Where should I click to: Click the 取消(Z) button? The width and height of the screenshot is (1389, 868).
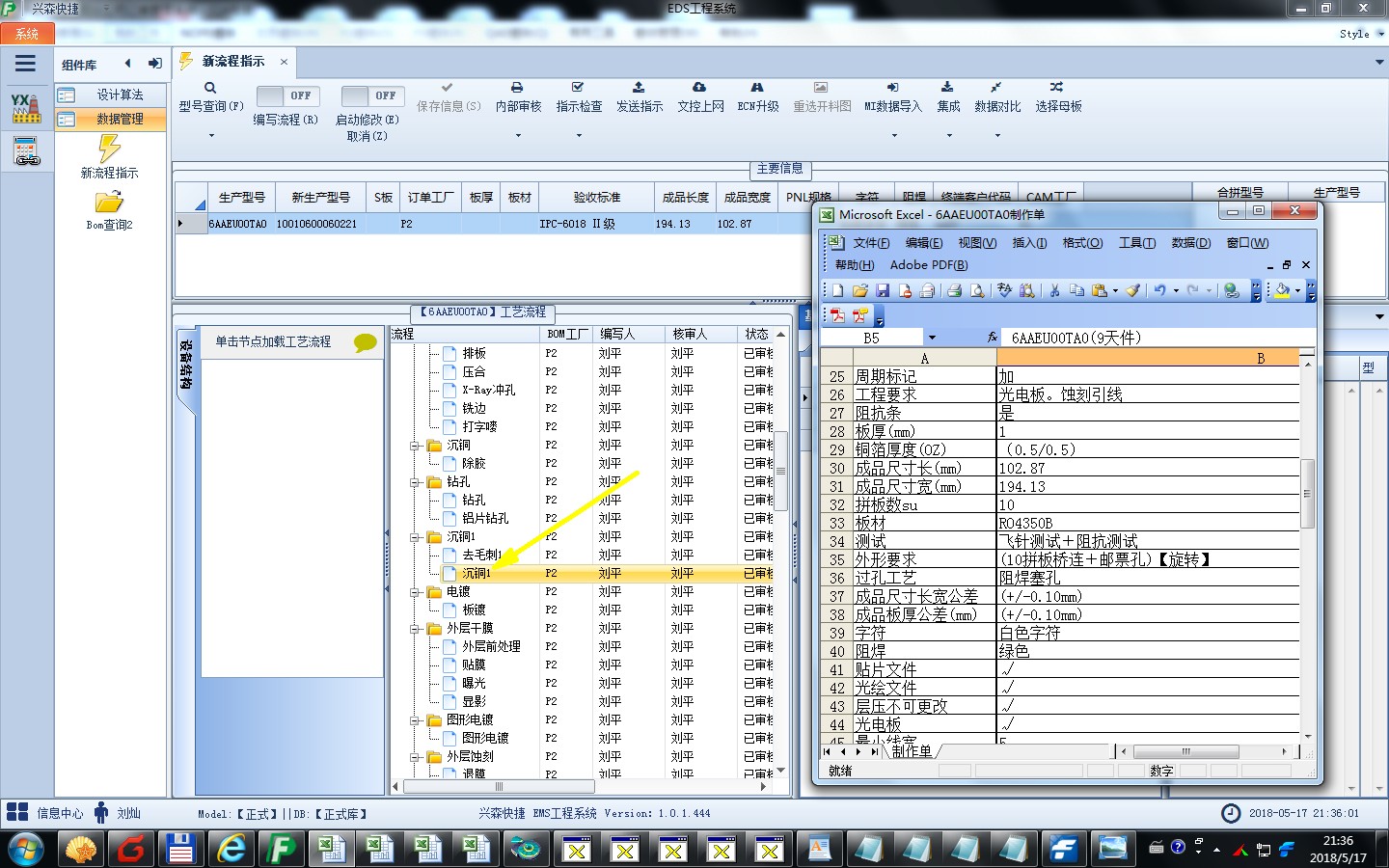pyautogui.click(x=367, y=137)
